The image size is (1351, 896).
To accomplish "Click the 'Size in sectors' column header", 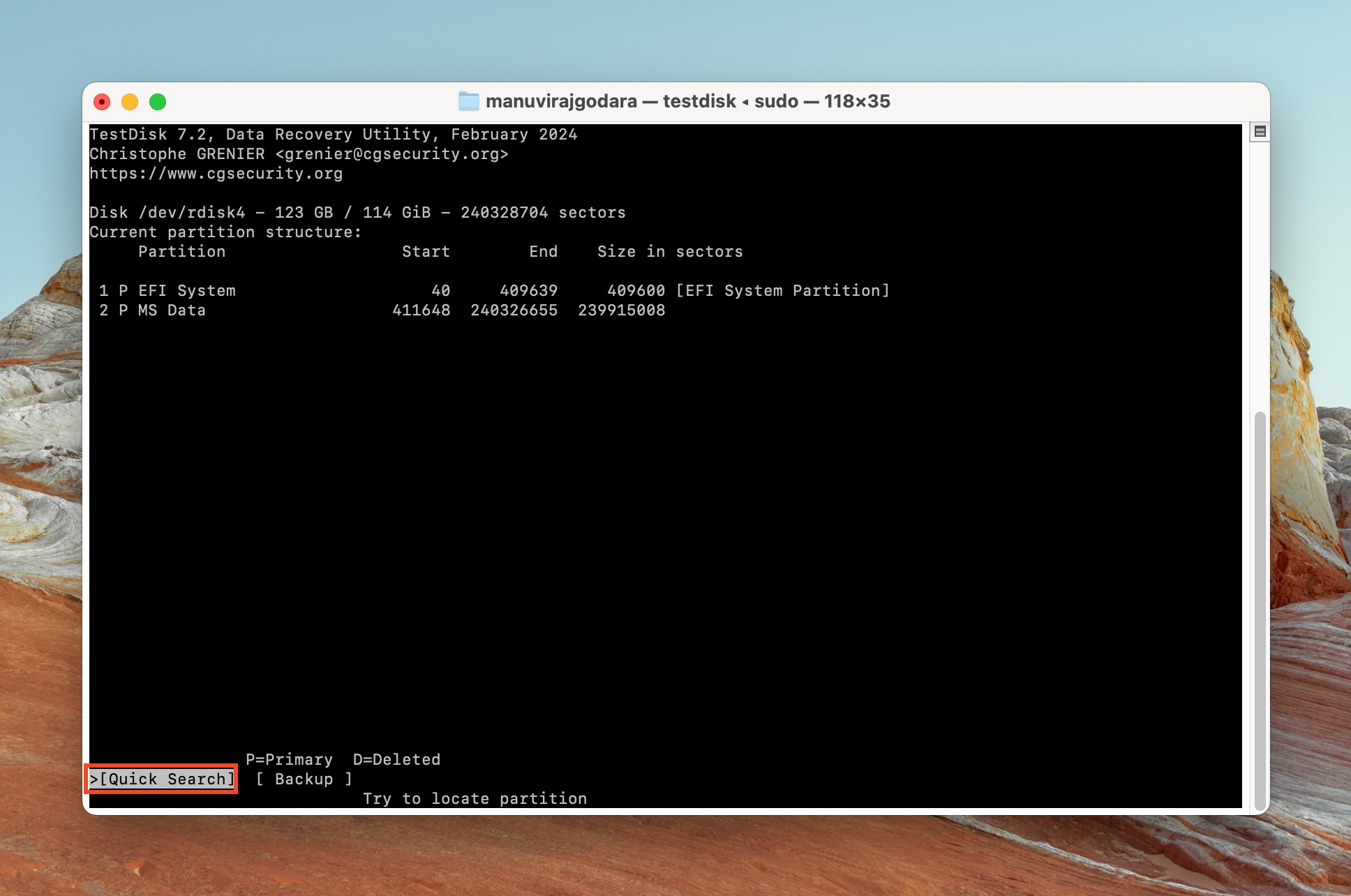I will point(670,251).
